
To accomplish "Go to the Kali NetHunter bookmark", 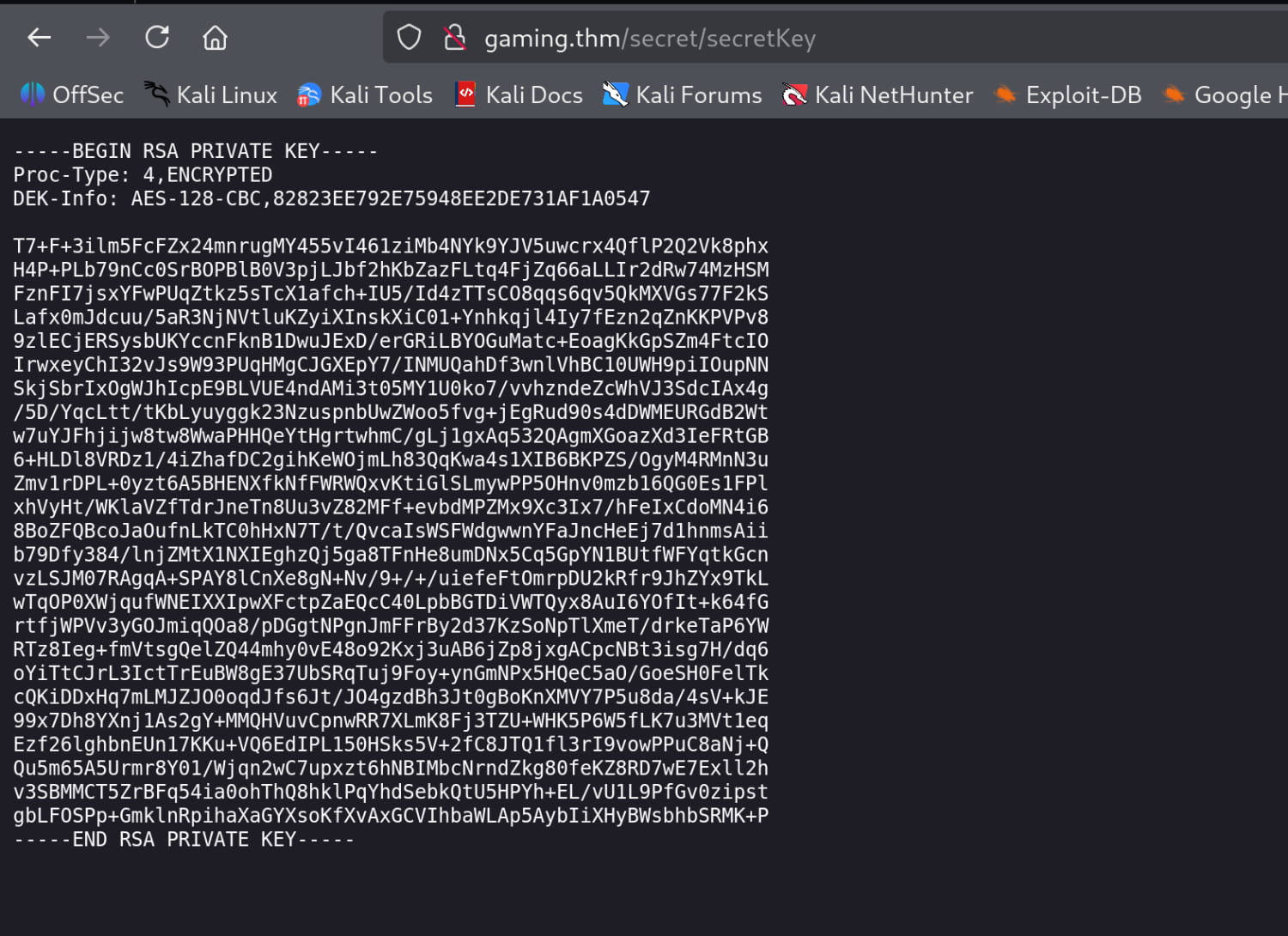I will point(878,94).
